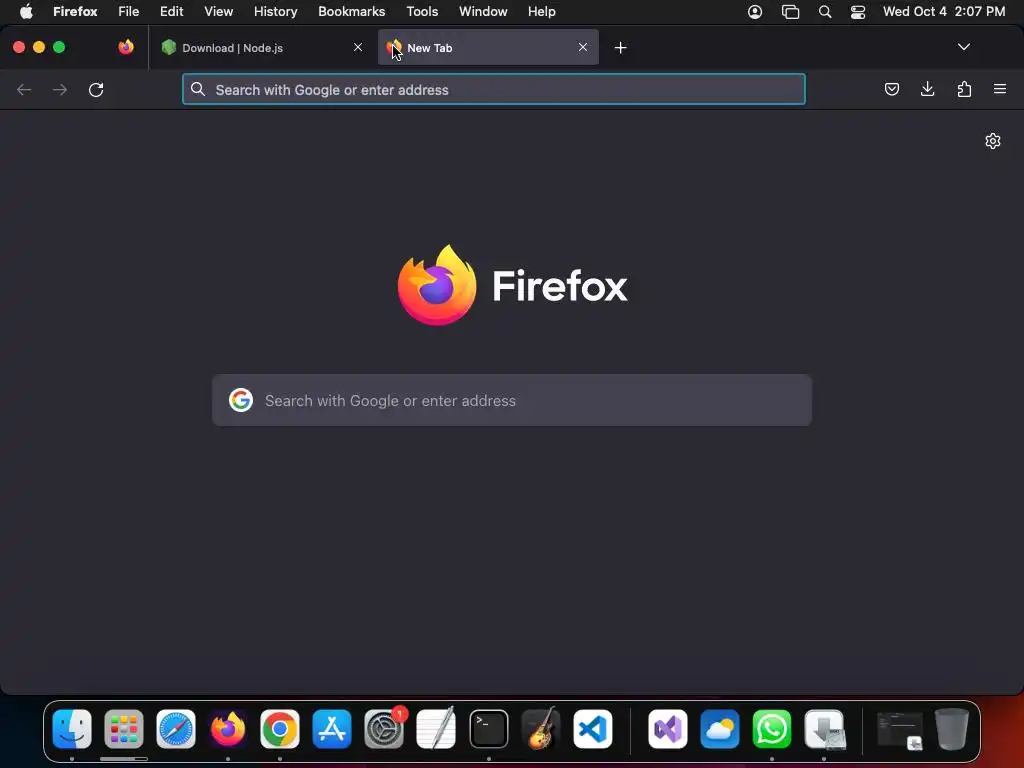This screenshot has height=768, width=1024.
Task: Open the View menu
Action: click(x=219, y=11)
